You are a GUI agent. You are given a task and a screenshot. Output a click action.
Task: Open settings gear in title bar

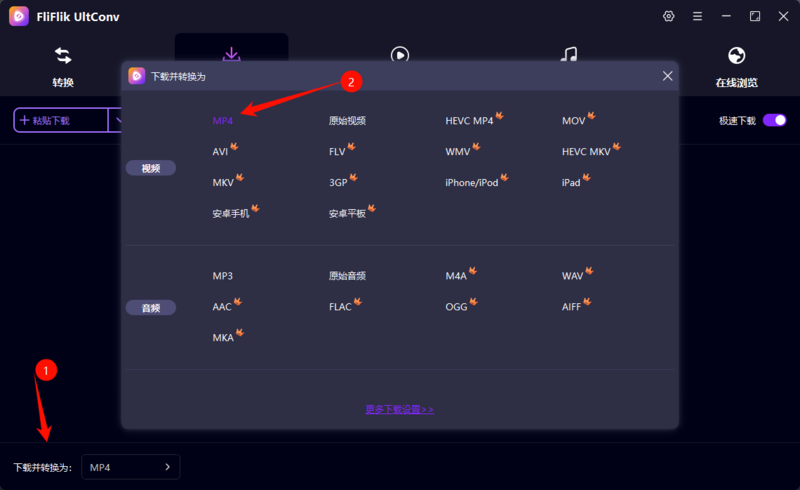pyautogui.click(x=669, y=17)
